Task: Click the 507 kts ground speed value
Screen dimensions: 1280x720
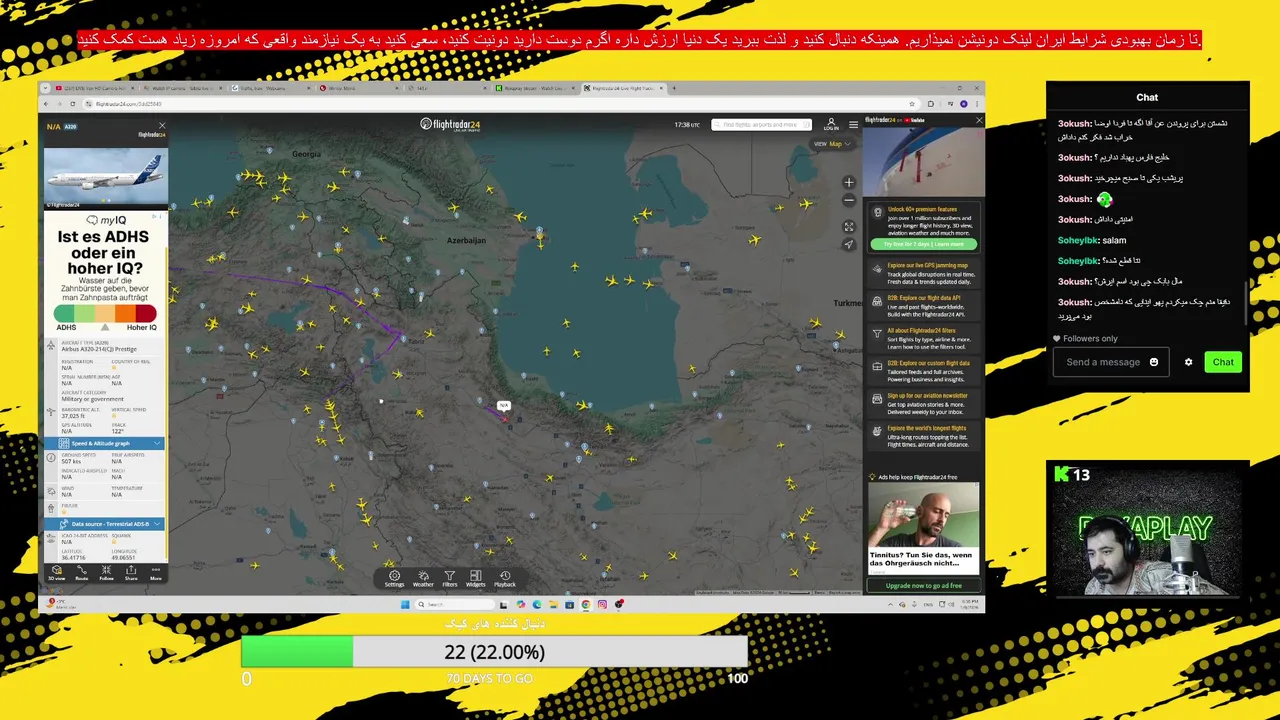Action: coord(71,461)
